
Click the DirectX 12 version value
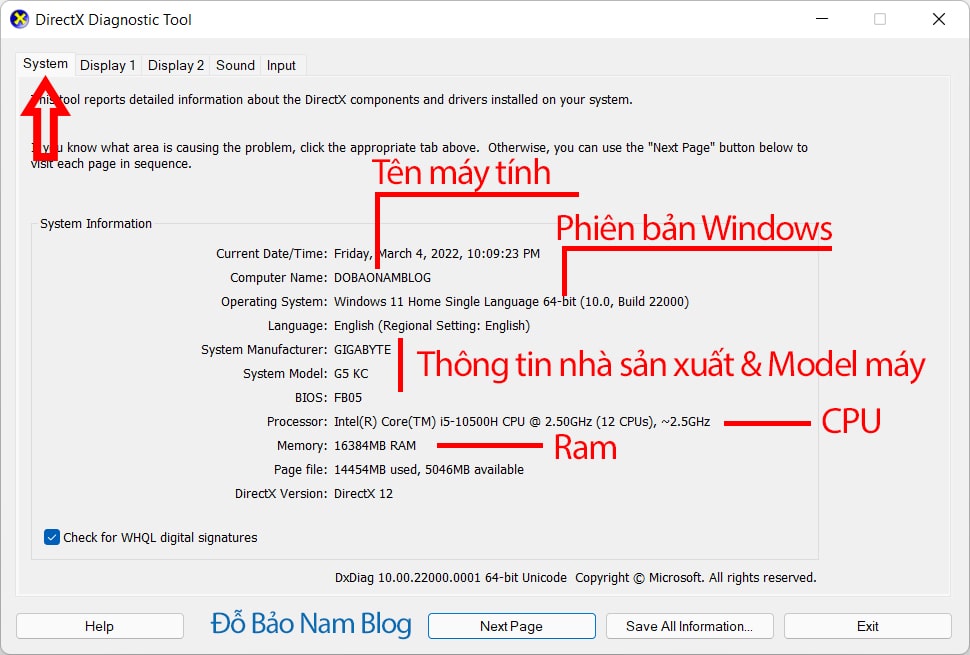click(x=363, y=494)
